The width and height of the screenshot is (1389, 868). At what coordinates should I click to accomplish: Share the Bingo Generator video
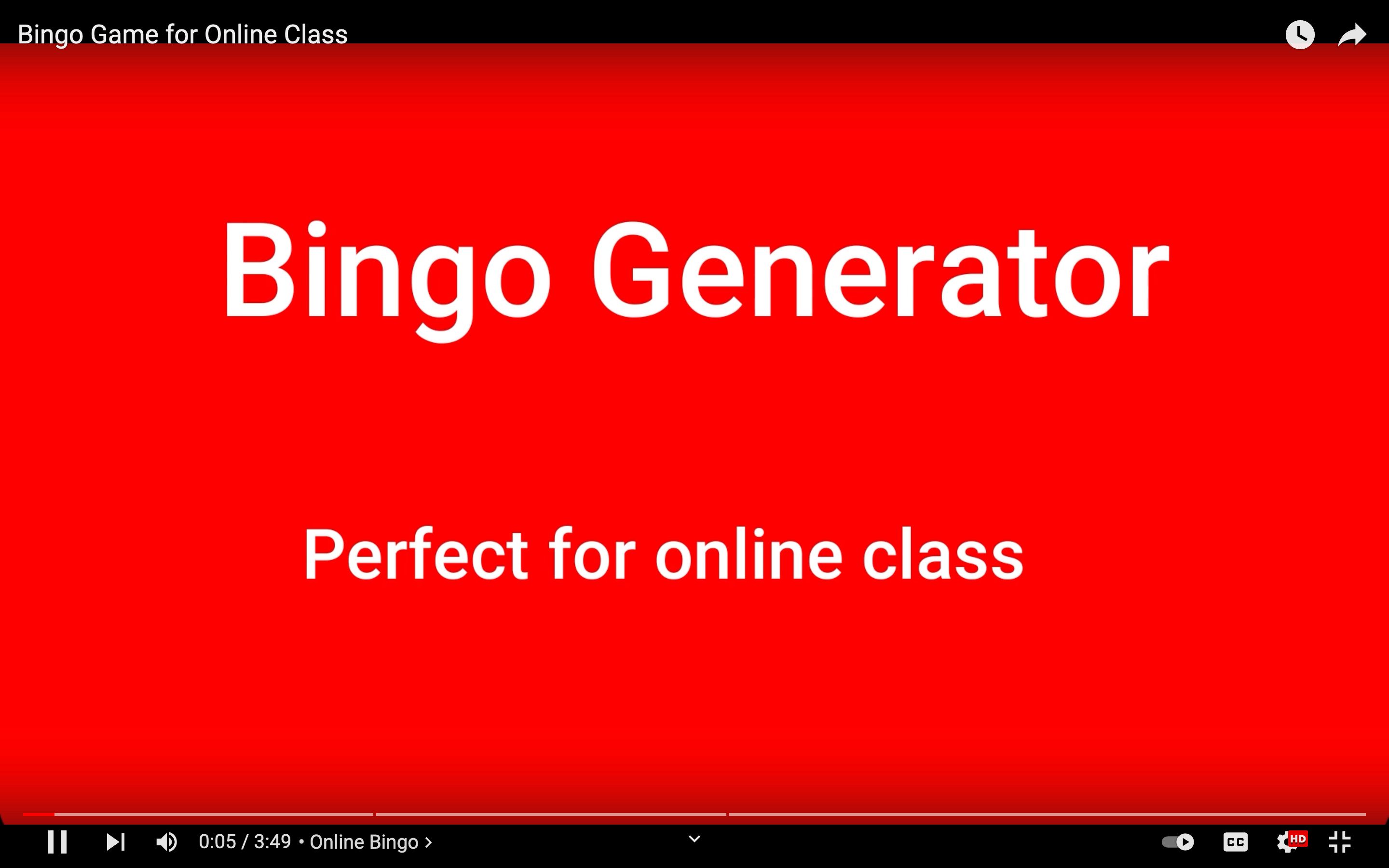pos(1354,35)
